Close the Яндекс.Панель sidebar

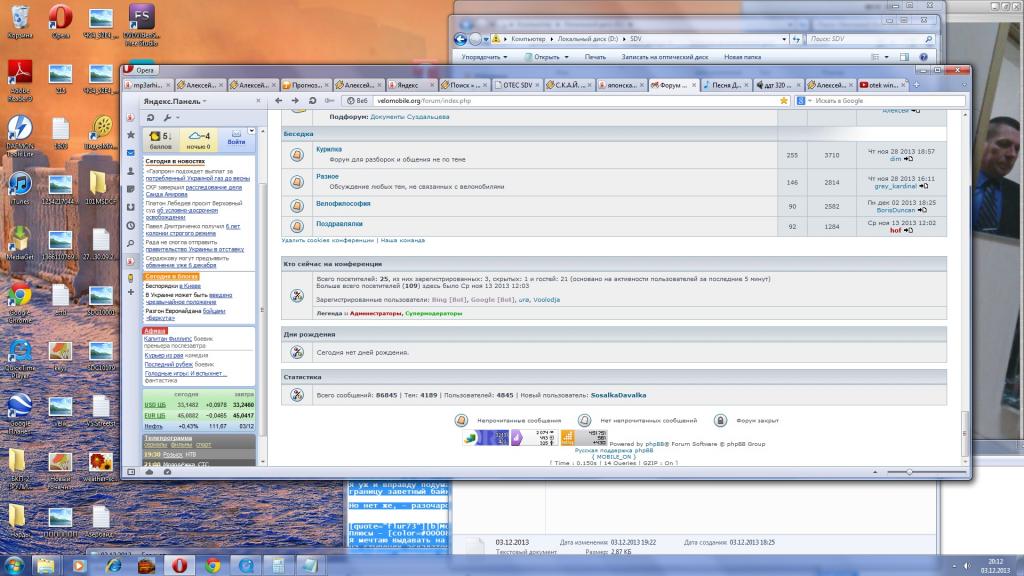[x=258, y=101]
